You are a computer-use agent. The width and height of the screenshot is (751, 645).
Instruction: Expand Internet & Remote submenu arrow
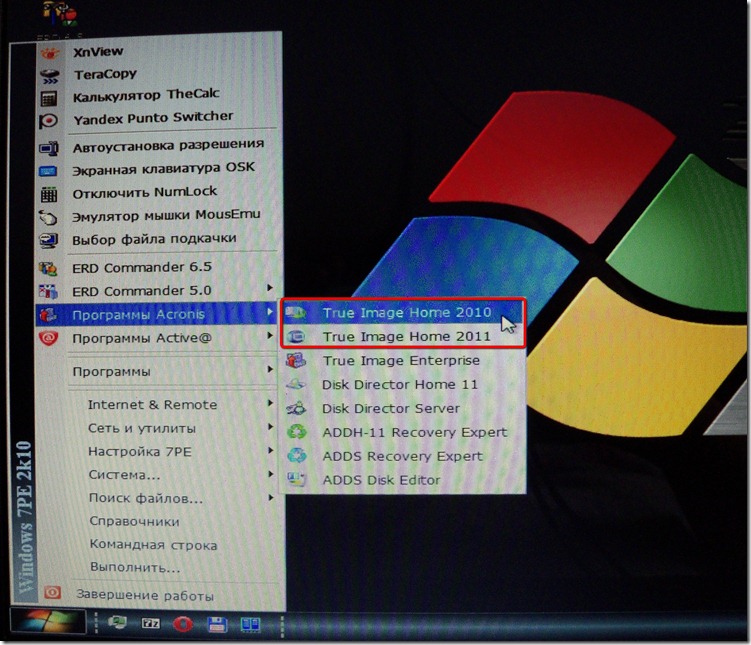coord(271,403)
